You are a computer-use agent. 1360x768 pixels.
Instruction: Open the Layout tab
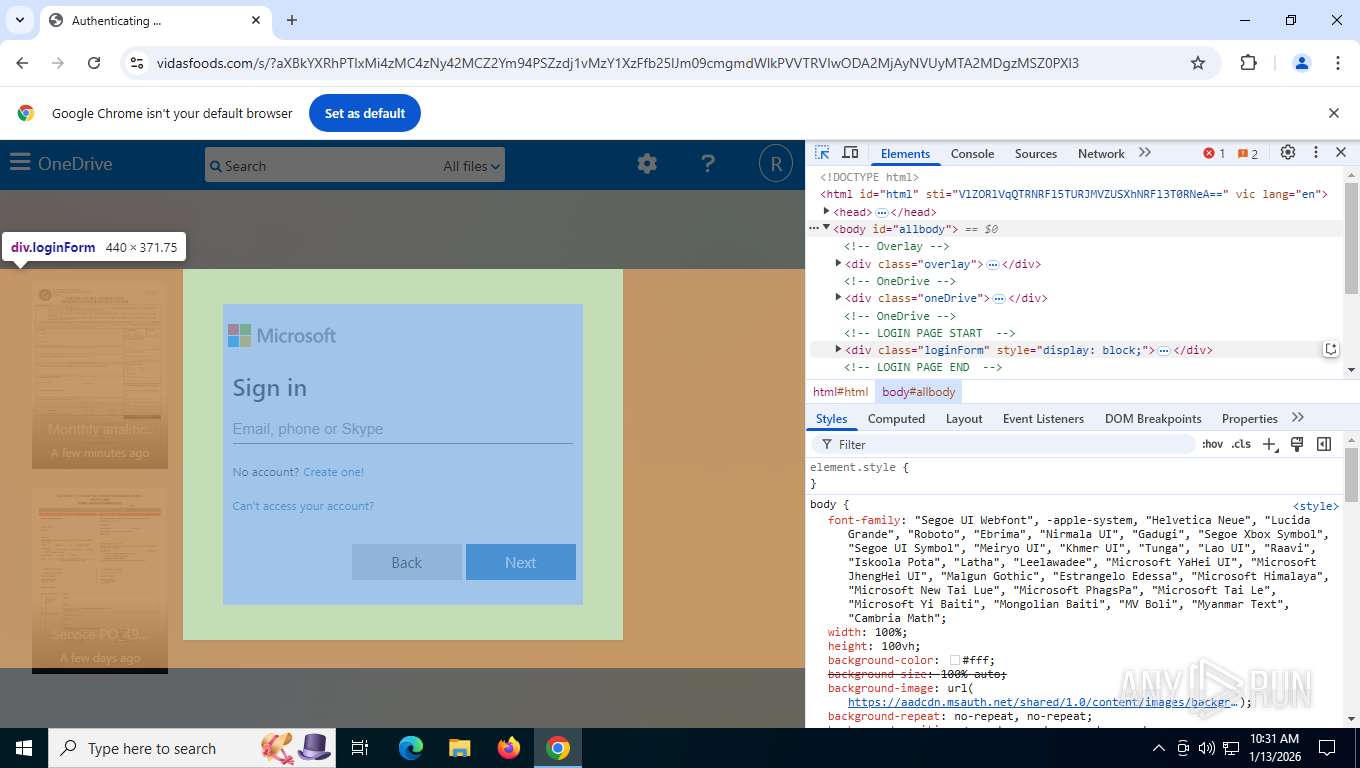tap(964, 419)
